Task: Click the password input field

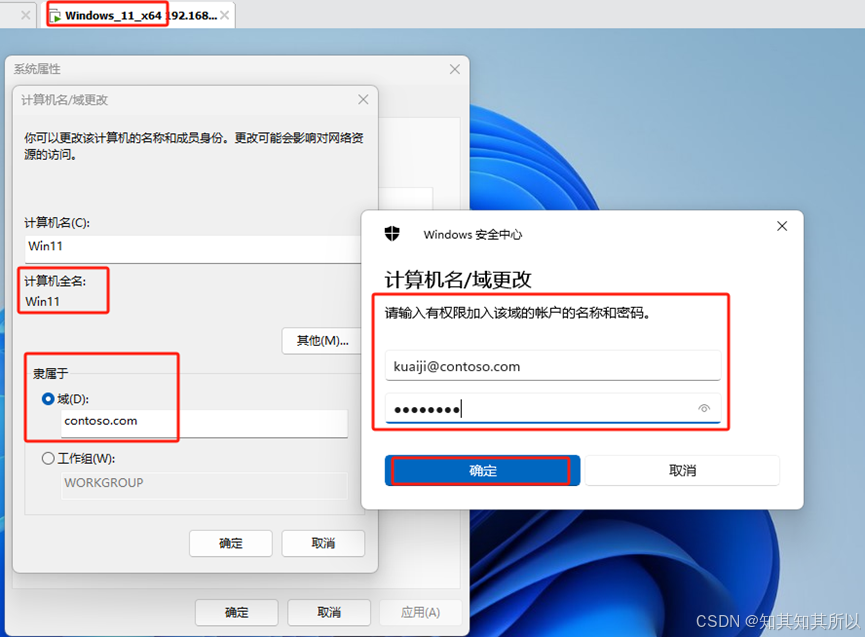Action: point(553,409)
